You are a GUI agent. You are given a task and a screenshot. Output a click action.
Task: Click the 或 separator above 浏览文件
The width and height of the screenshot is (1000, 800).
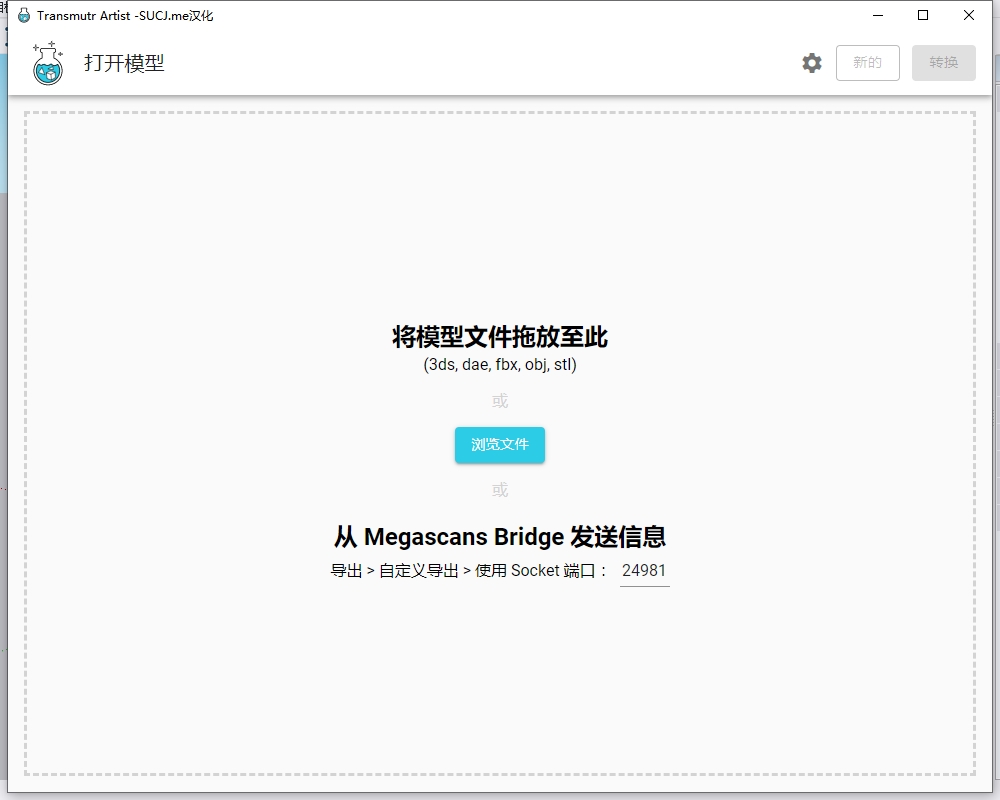pos(500,401)
